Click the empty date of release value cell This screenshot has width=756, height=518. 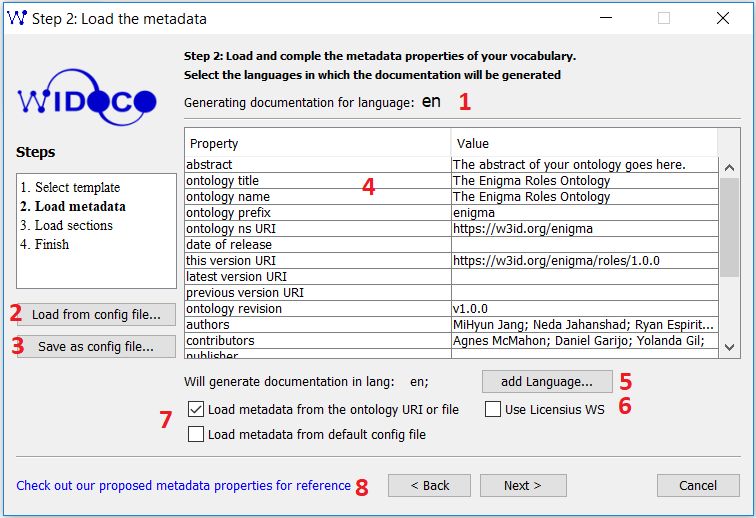coord(584,244)
